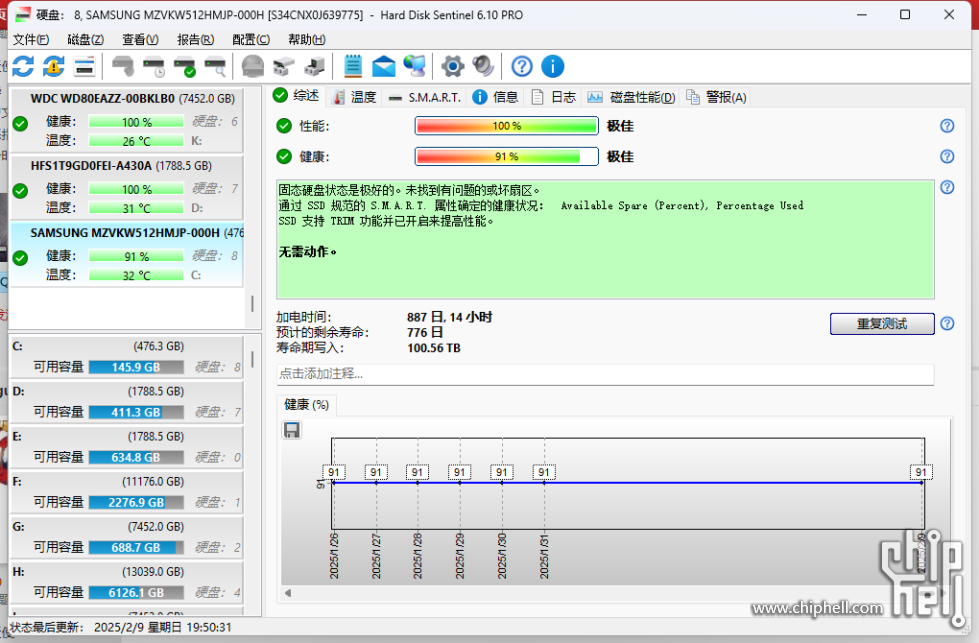Switch to the 综述 overview tab
The width and height of the screenshot is (979, 643).
tap(297, 96)
